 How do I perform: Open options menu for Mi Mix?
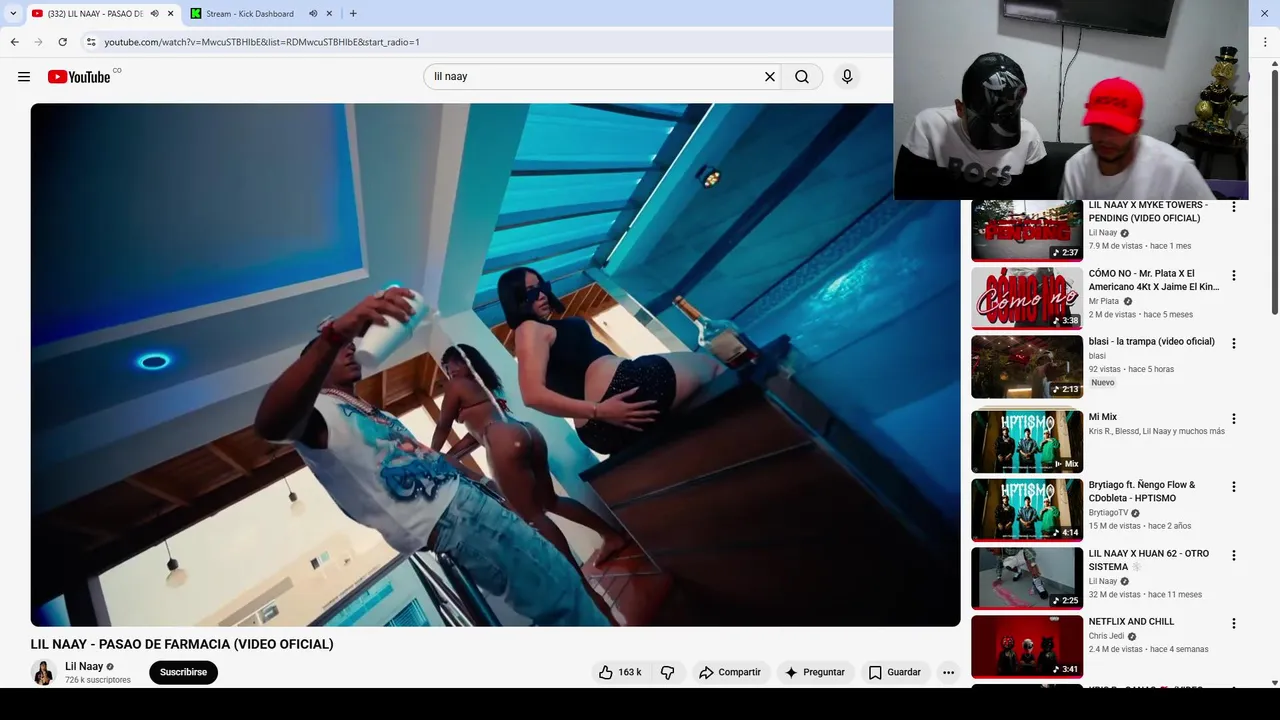coord(1233,419)
